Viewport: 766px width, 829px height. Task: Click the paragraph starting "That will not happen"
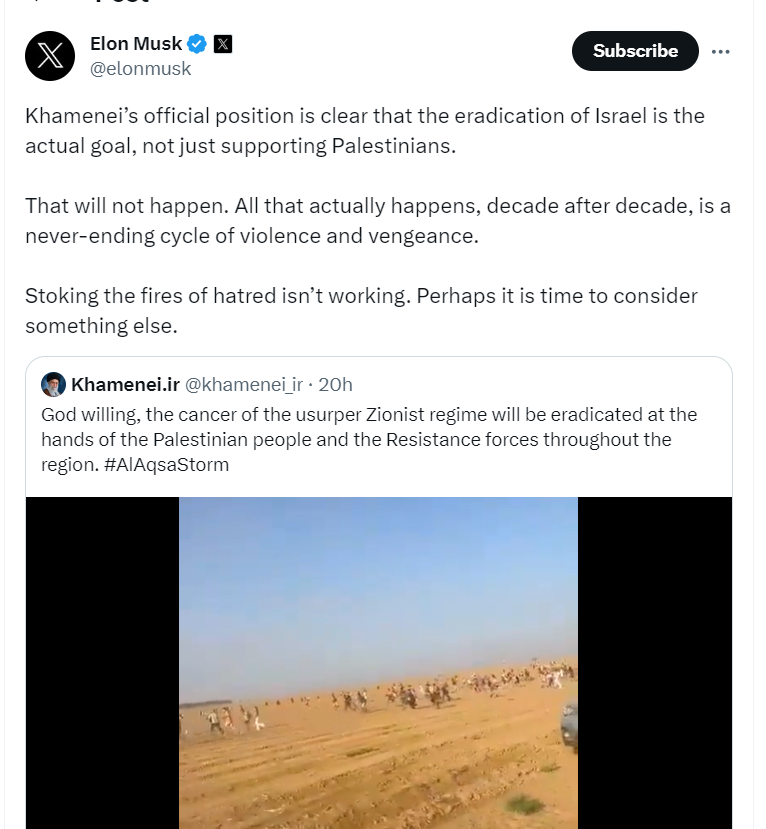[377, 220]
